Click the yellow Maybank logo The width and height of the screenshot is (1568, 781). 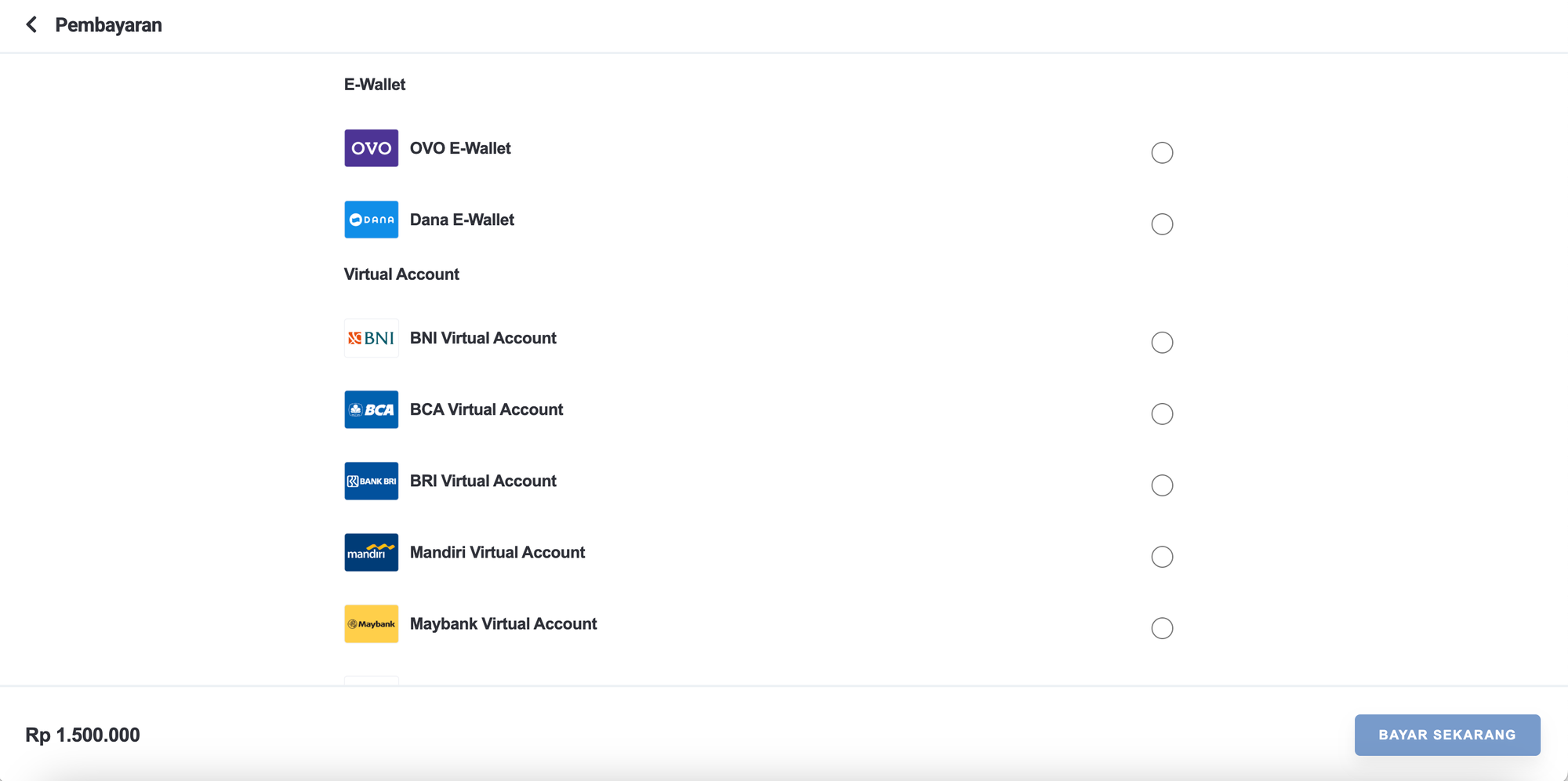371,623
